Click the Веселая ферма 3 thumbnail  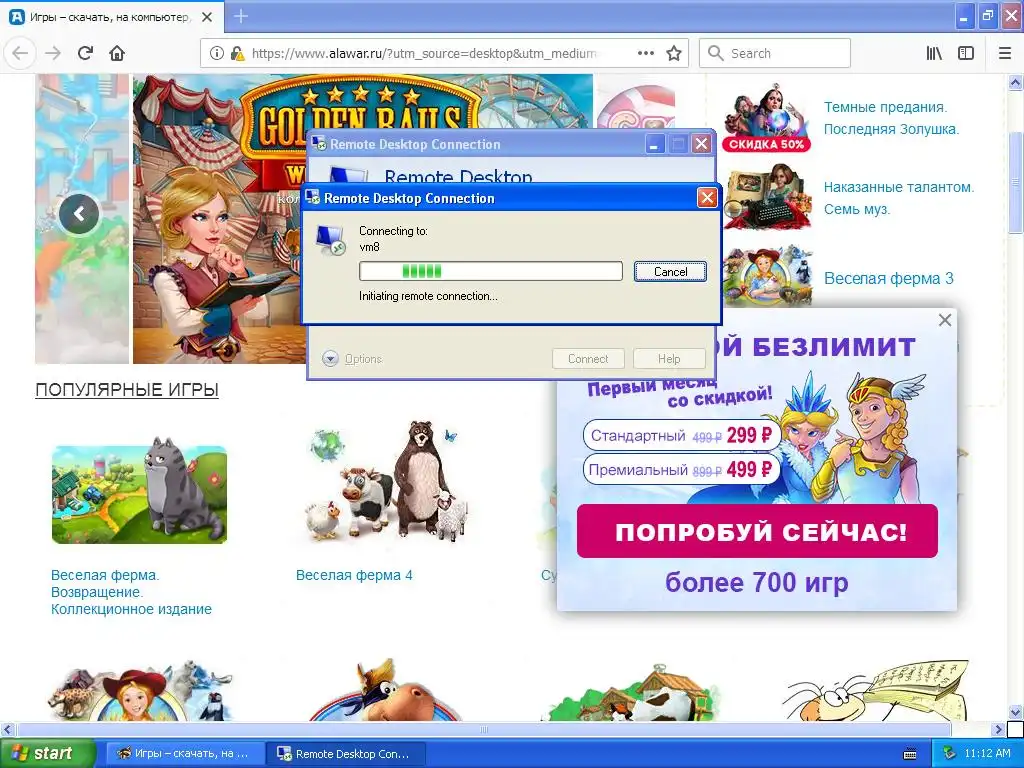(767, 277)
